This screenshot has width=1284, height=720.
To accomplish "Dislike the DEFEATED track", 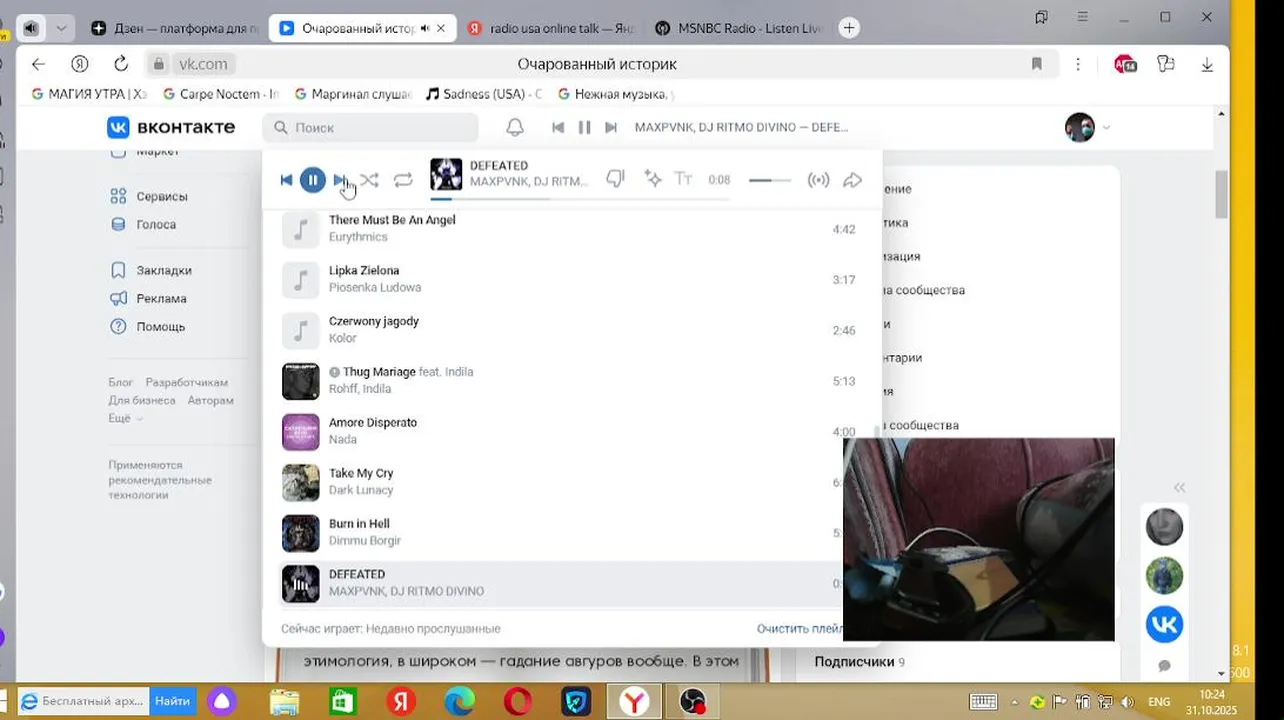I will coord(615,179).
